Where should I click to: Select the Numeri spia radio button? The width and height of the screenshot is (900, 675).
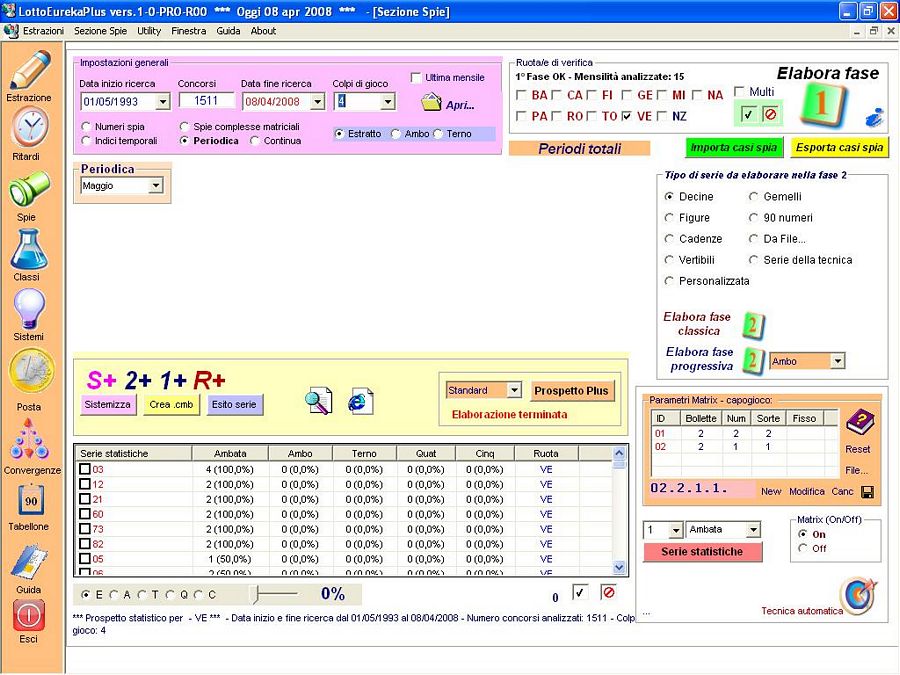86,126
